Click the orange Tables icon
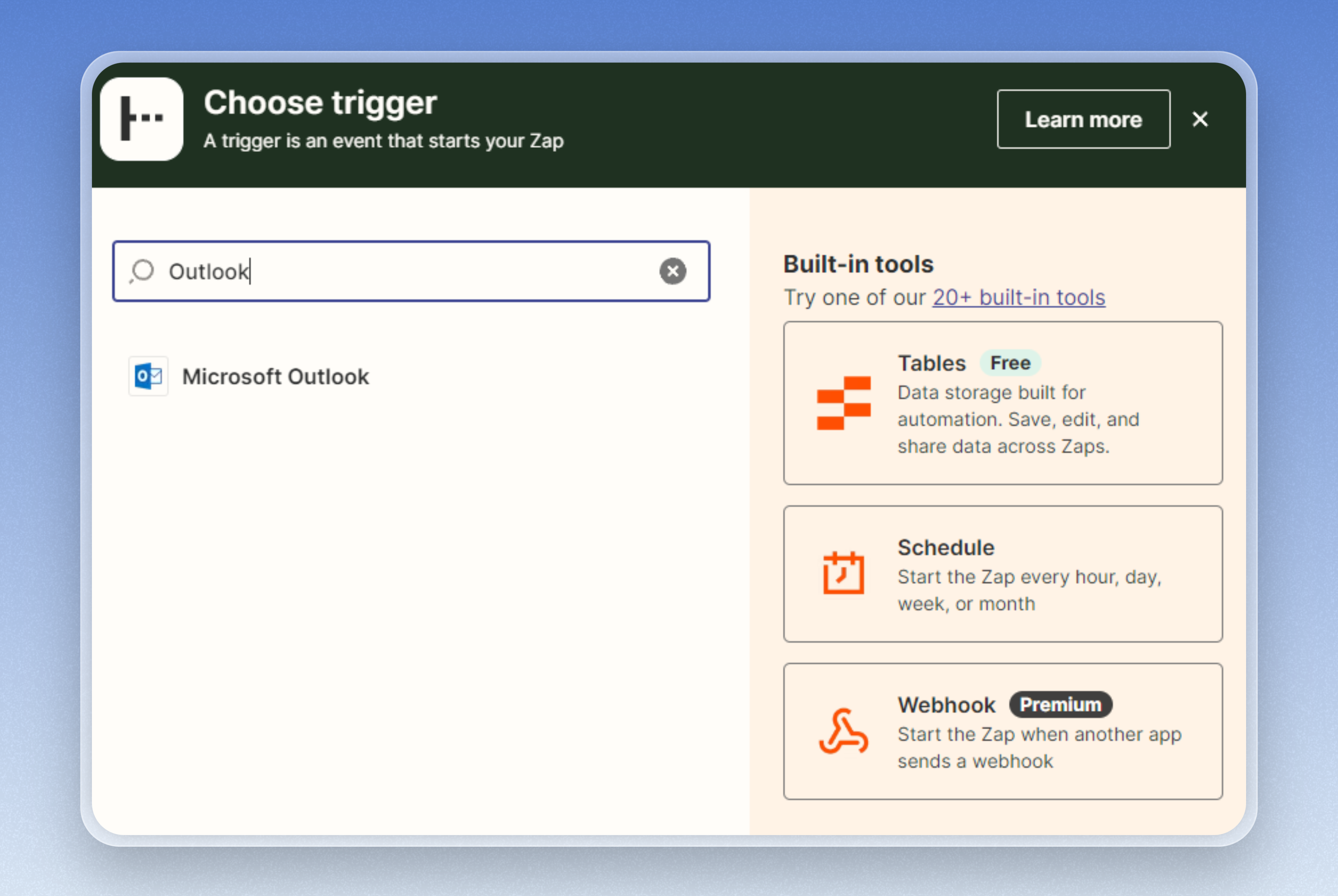 point(843,403)
